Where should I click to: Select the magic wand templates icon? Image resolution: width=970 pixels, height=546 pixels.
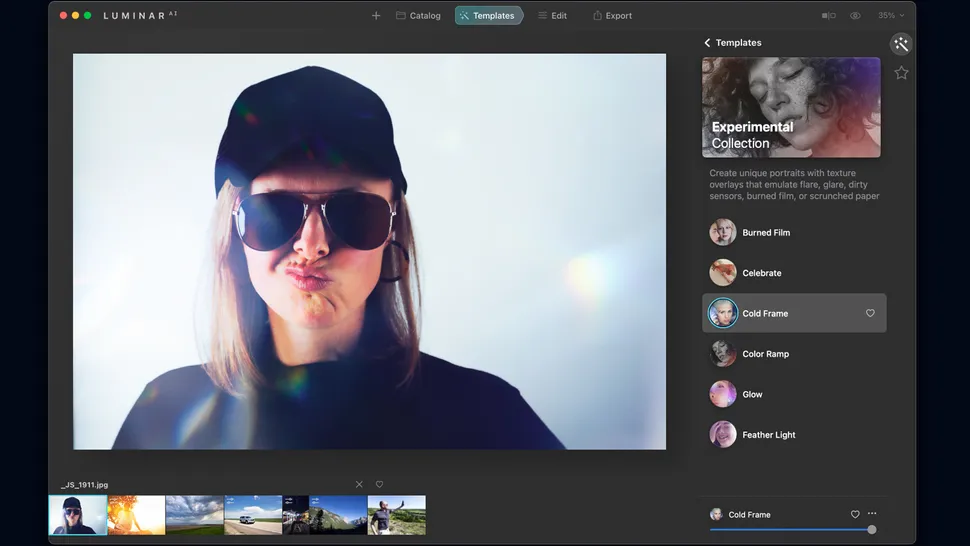(x=901, y=44)
